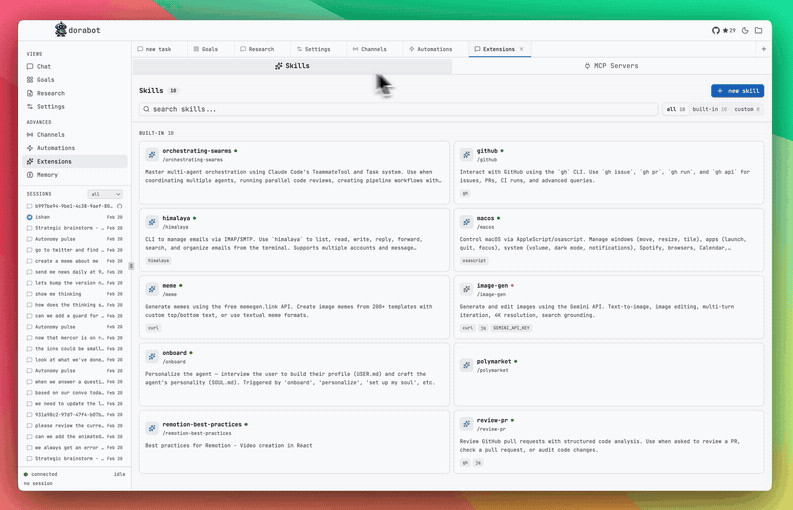Click the 'connected' status indicator
The height and width of the screenshot is (510, 793).
point(40,474)
